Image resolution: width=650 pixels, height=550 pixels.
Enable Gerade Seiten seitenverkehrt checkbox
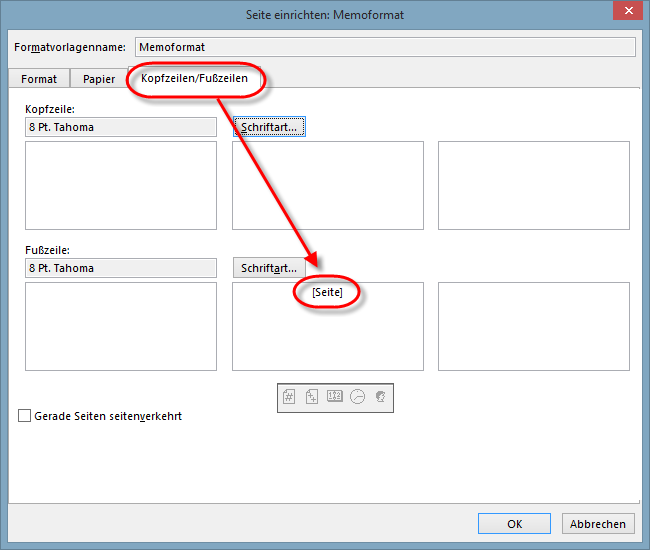pyautogui.click(x=25, y=416)
